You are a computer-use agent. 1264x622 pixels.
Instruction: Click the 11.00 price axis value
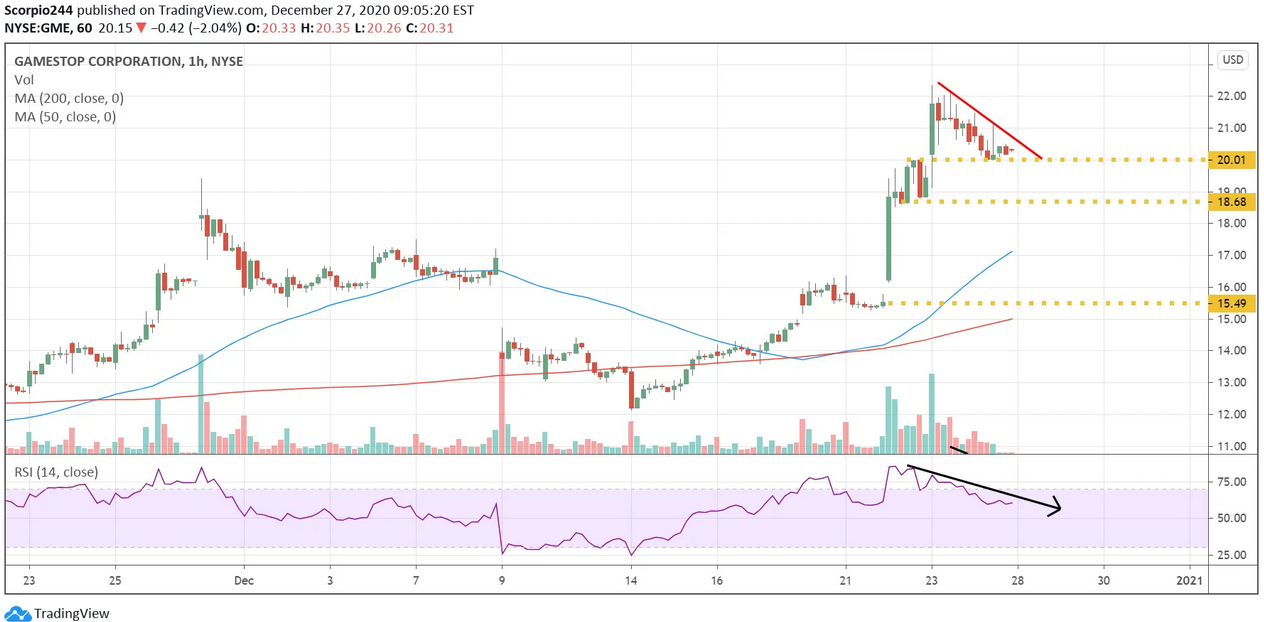pos(1230,446)
